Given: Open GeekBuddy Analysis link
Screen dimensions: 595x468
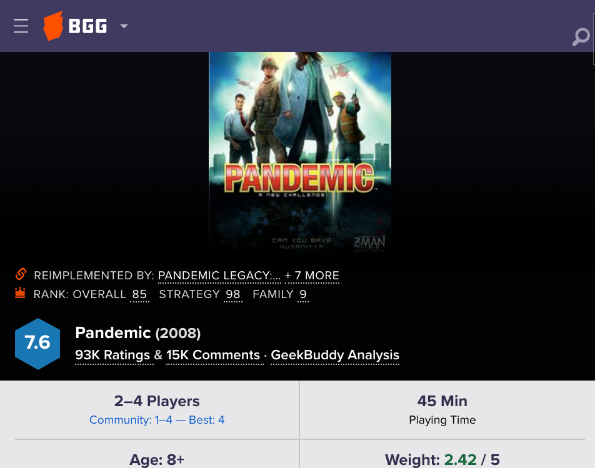Looking at the screenshot, I should (x=335, y=355).
